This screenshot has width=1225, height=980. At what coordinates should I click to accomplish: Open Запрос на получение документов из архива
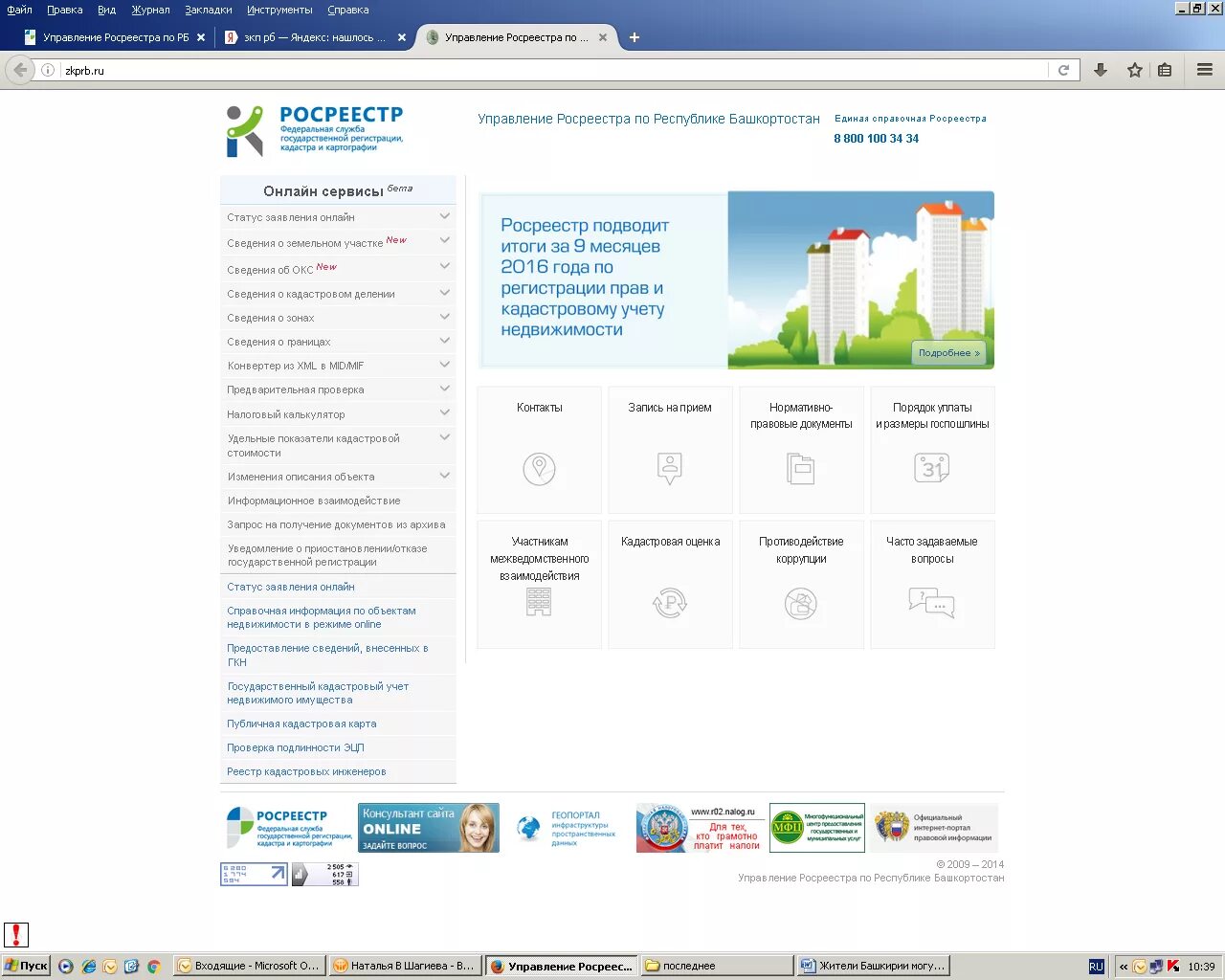click(x=336, y=524)
